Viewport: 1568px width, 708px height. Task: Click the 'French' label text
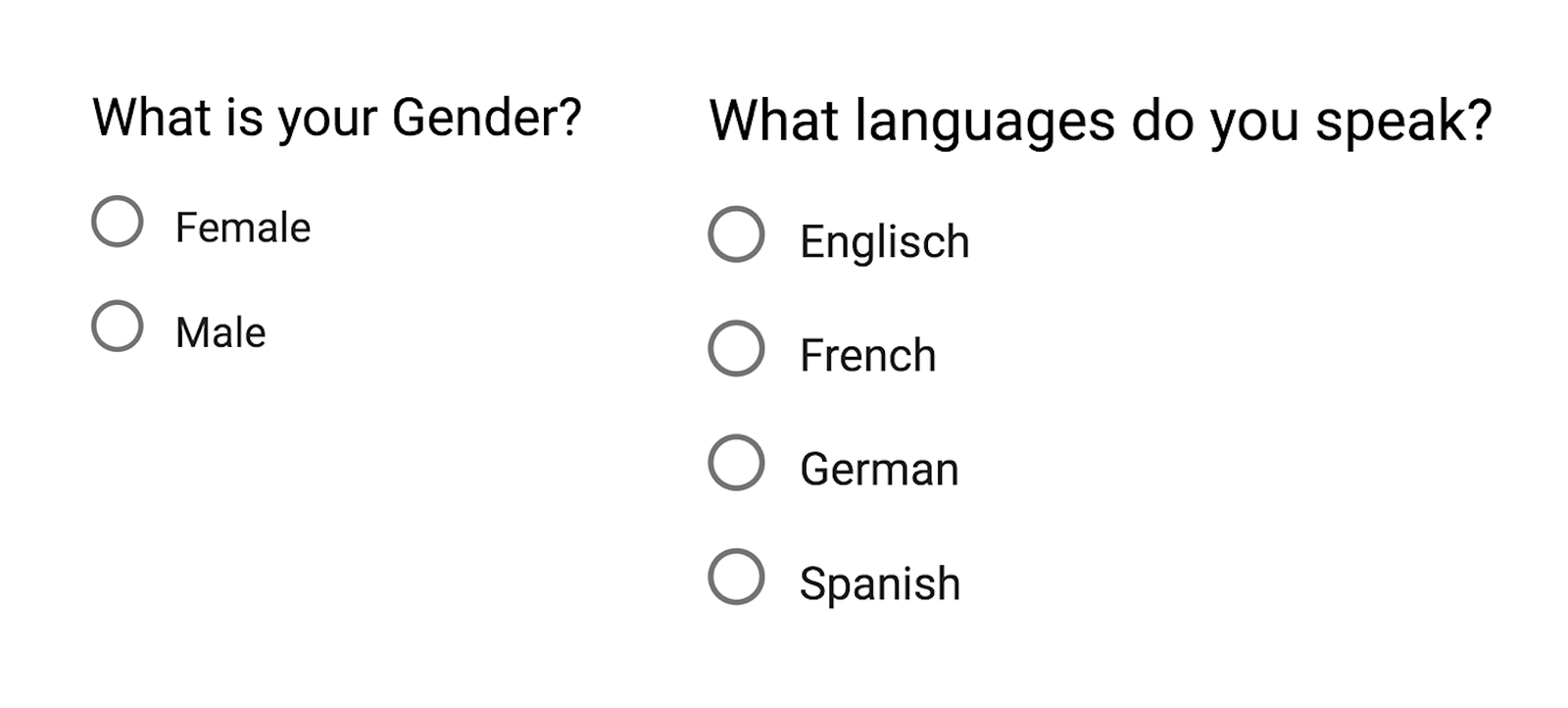[x=867, y=355]
